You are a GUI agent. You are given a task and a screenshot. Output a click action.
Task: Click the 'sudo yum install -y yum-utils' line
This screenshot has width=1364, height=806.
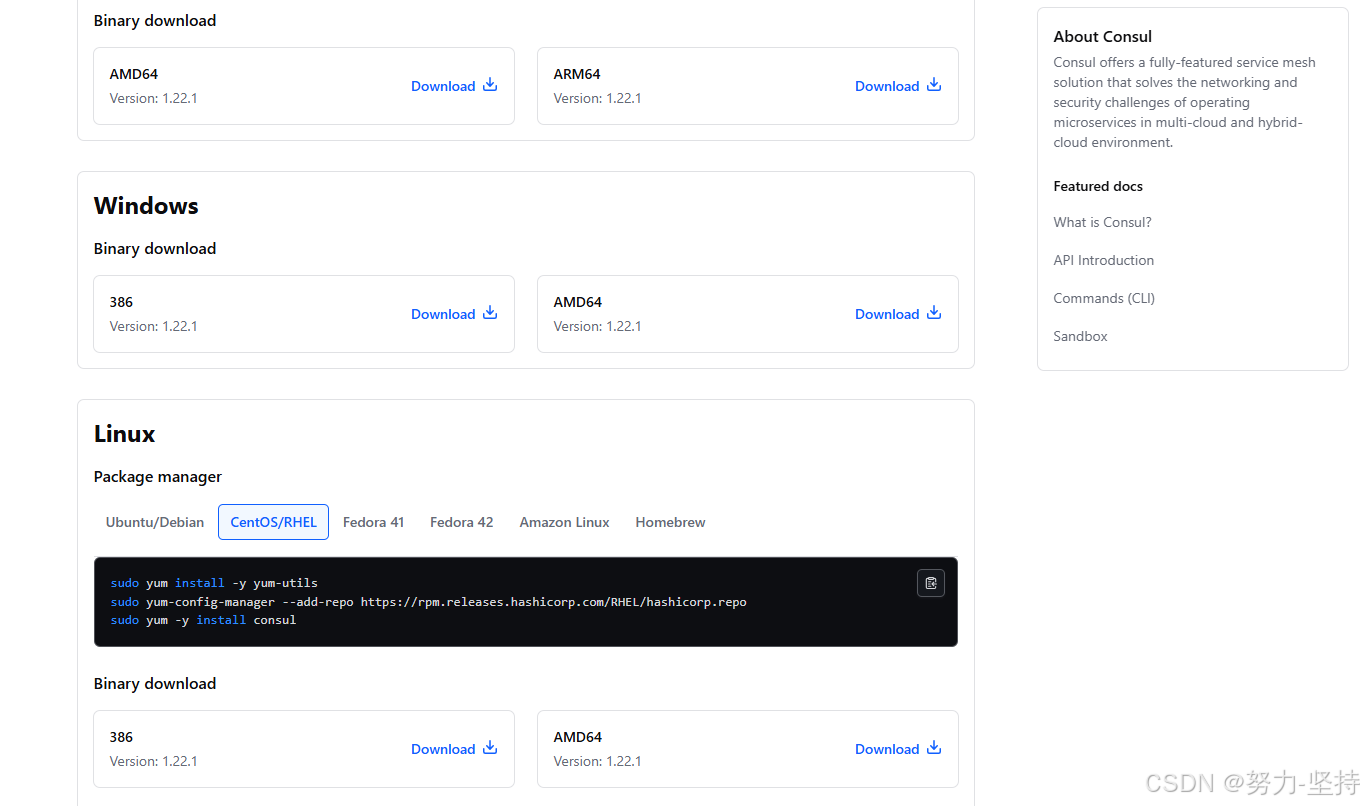[x=214, y=583]
